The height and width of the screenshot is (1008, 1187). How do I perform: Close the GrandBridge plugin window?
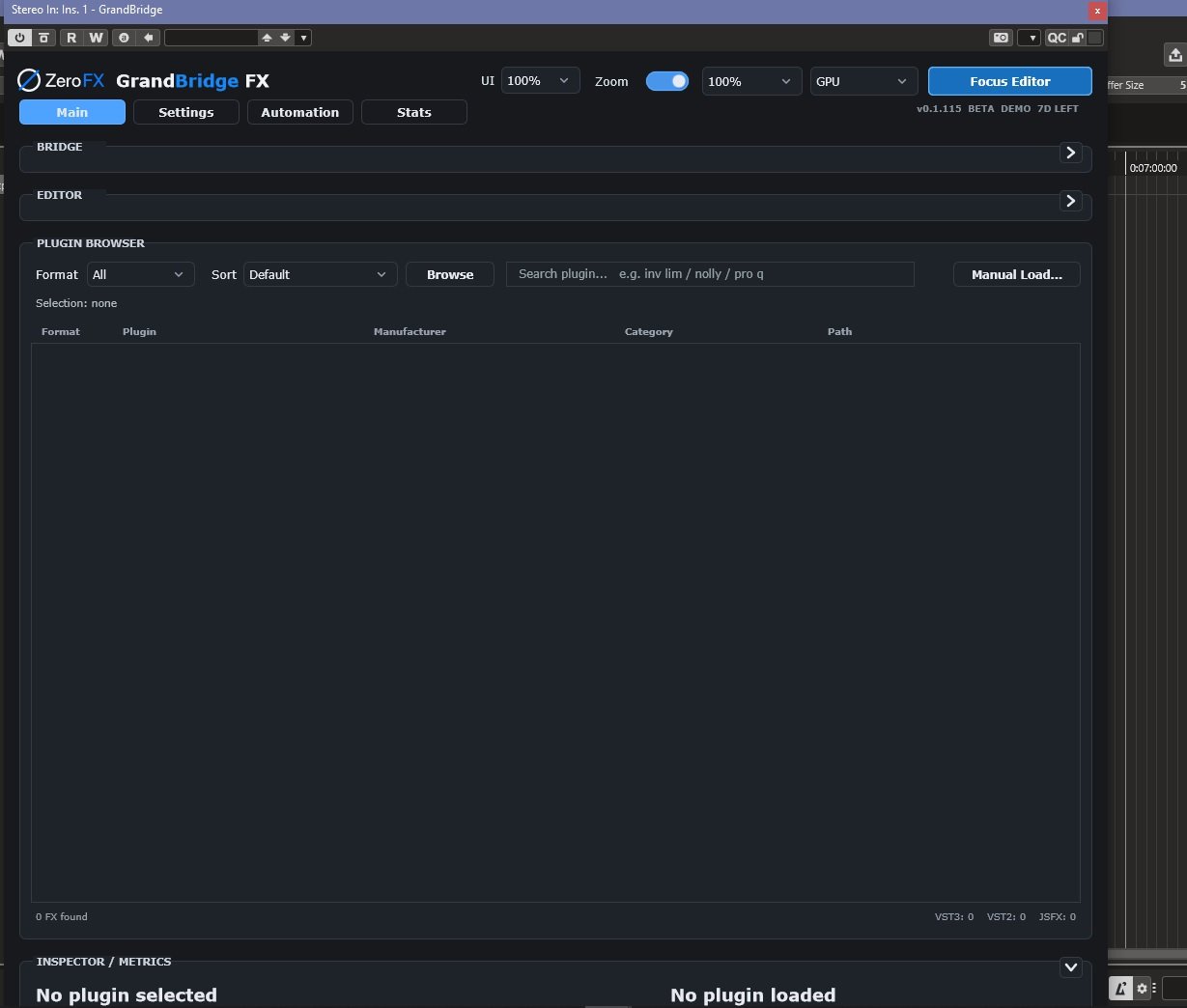(x=1097, y=11)
